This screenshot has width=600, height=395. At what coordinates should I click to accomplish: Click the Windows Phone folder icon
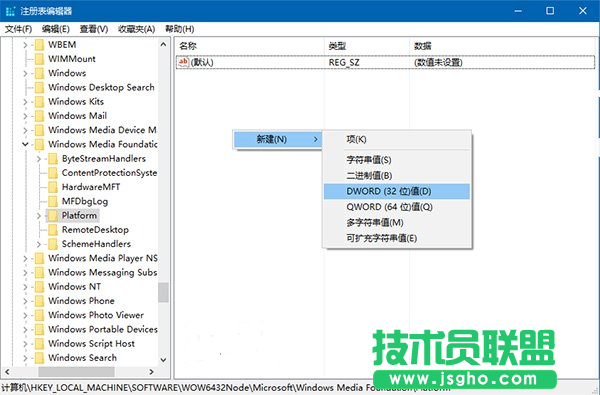coord(39,301)
